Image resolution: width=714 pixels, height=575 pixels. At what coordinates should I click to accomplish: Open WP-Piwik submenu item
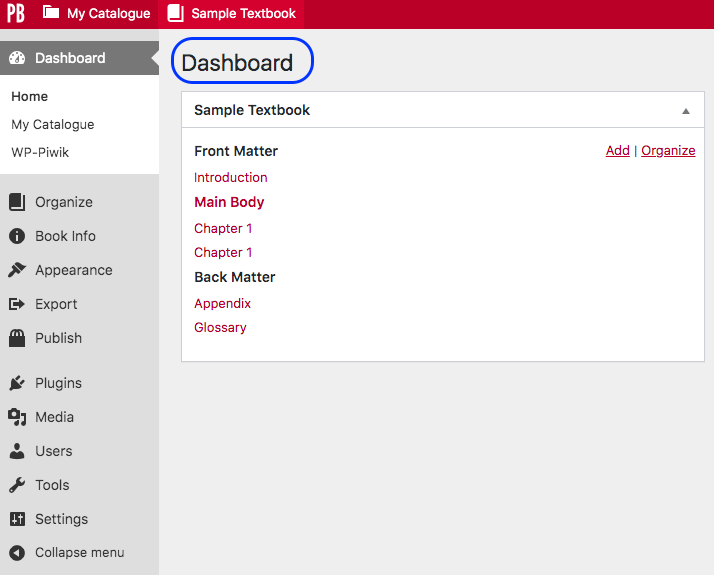click(x=40, y=153)
